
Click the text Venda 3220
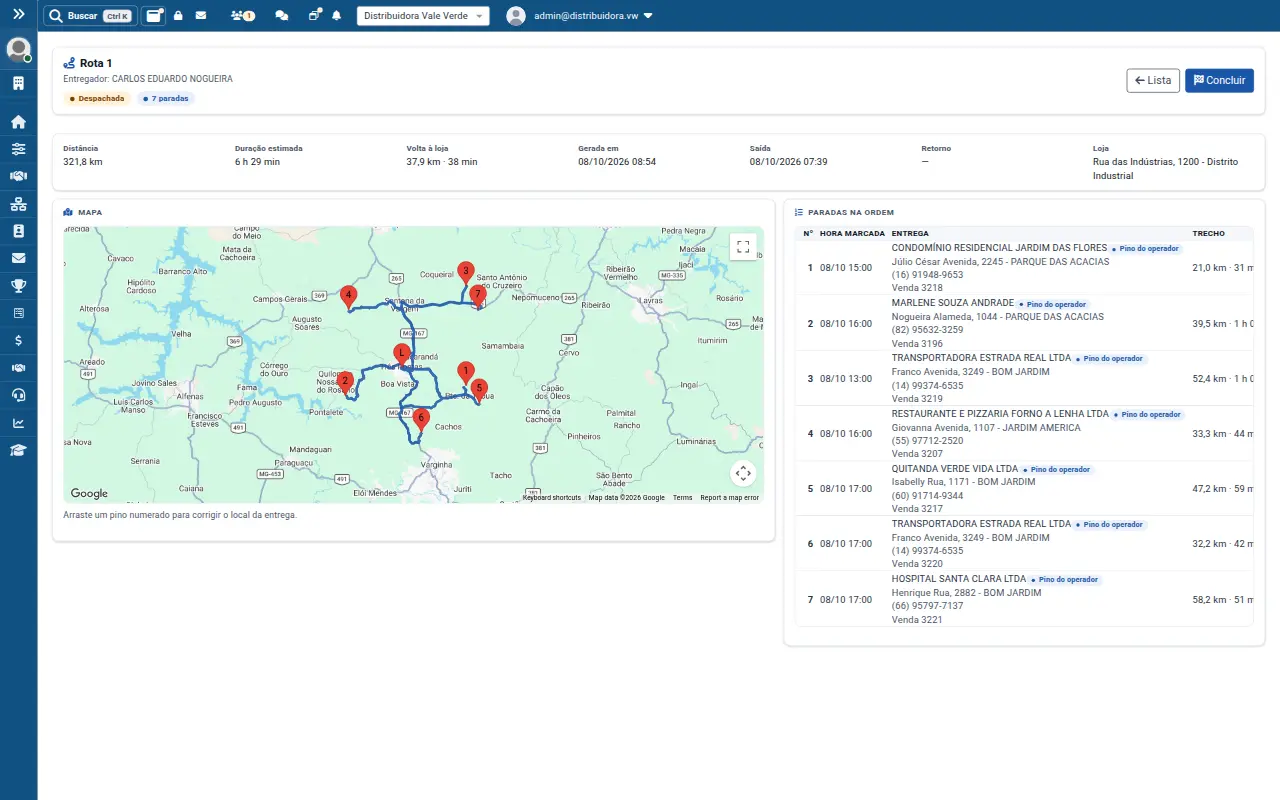point(917,564)
